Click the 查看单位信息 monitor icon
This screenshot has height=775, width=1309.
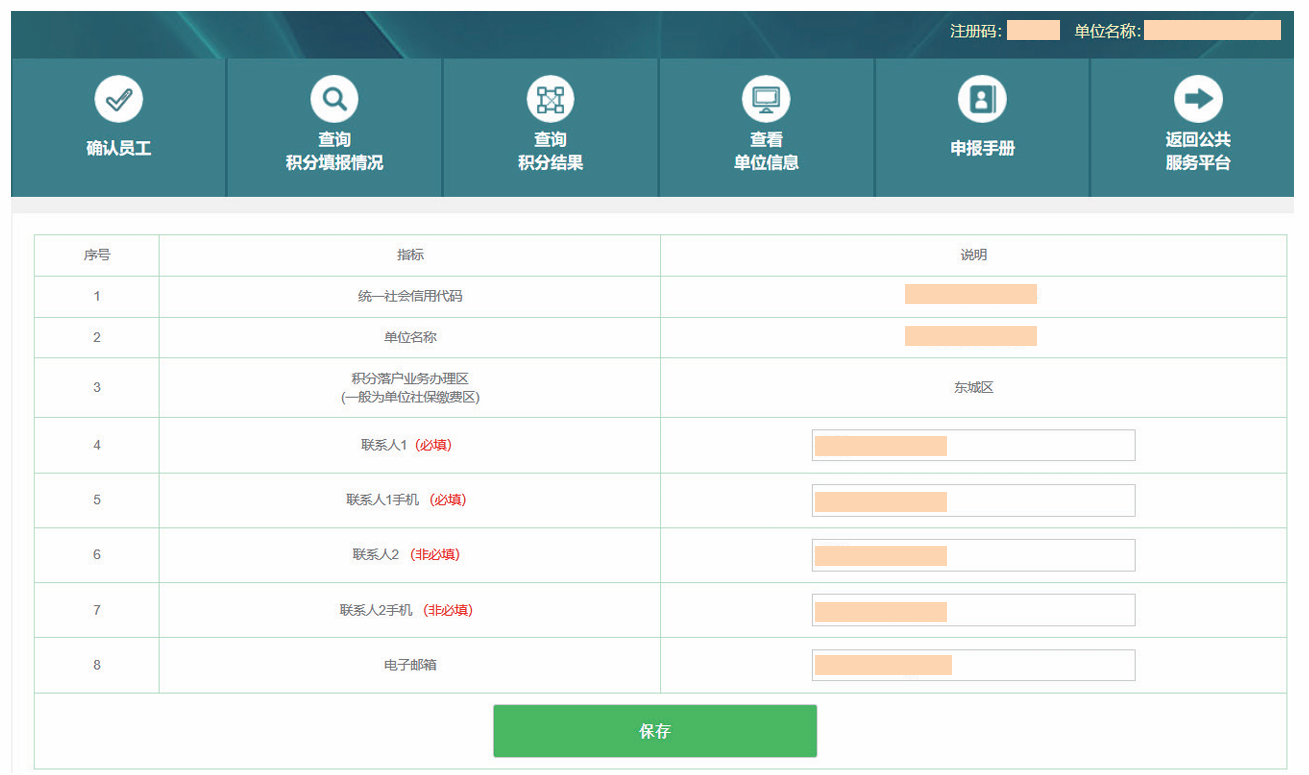(x=766, y=97)
